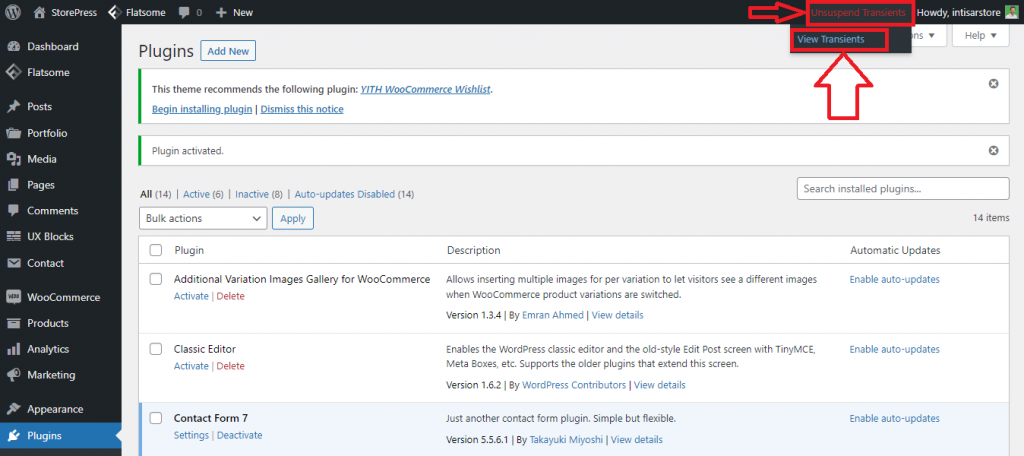Check the Contact Form 7 plugin checkbox
Viewport: 1024px width, 456px height.
point(155,418)
